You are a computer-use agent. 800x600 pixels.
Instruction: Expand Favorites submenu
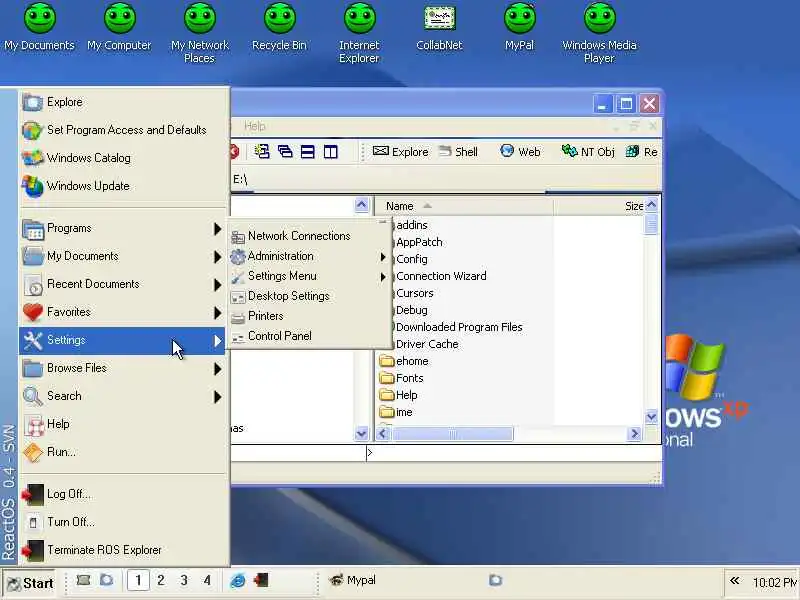[122, 312]
